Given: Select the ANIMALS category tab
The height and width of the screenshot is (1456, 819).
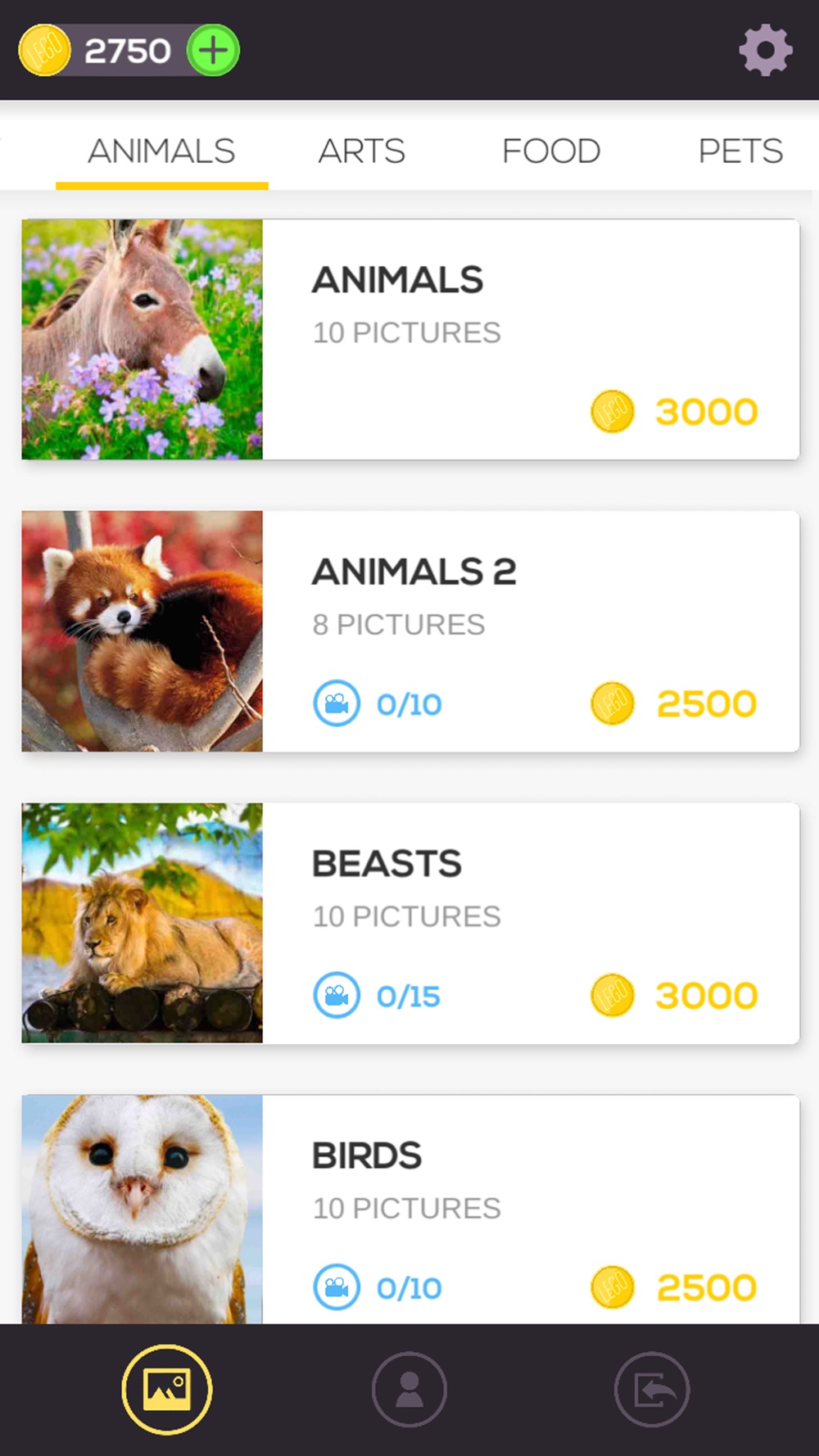Looking at the screenshot, I should 161,151.
